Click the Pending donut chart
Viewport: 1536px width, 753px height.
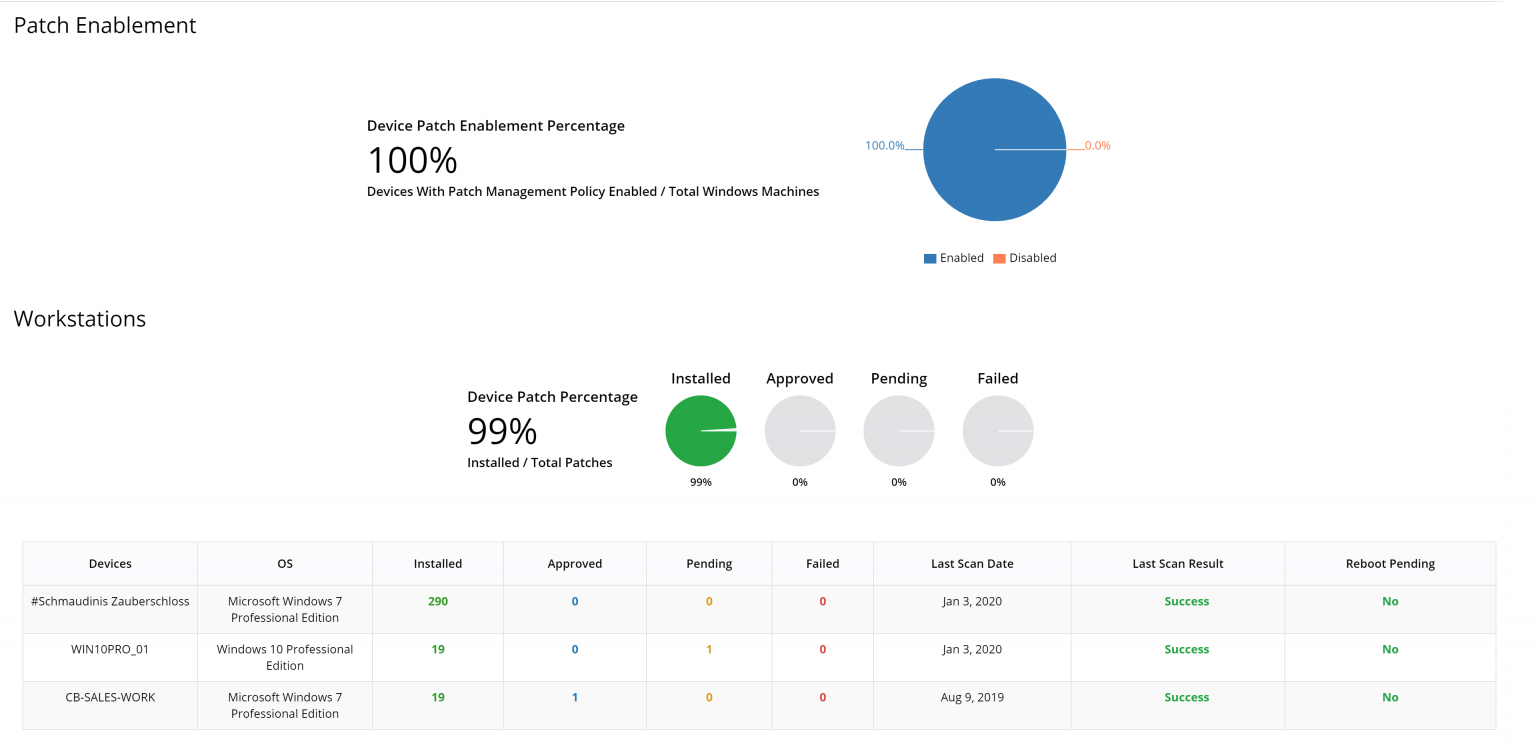click(x=898, y=429)
